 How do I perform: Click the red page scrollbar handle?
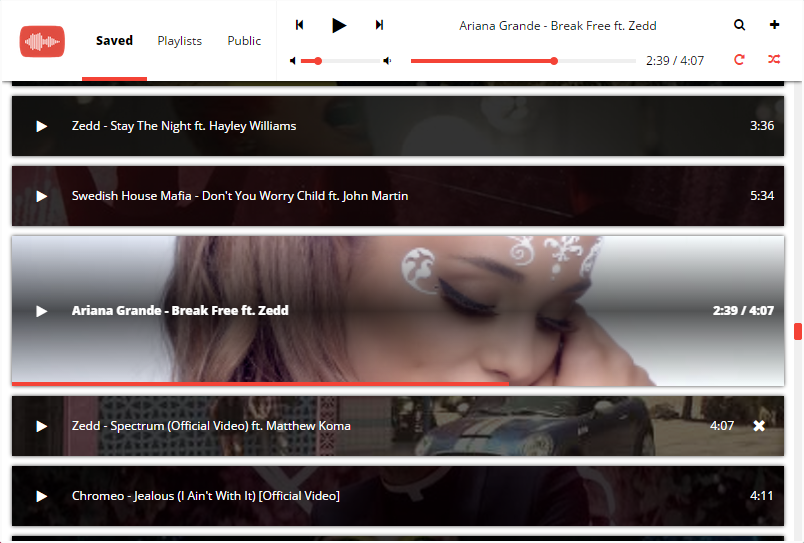point(797,331)
